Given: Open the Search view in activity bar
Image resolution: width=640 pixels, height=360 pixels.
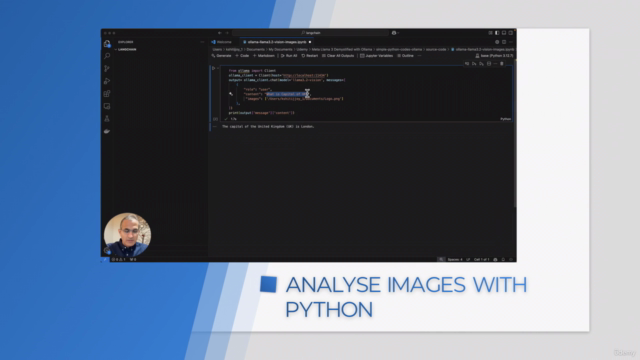Looking at the screenshot, I should (107, 56).
